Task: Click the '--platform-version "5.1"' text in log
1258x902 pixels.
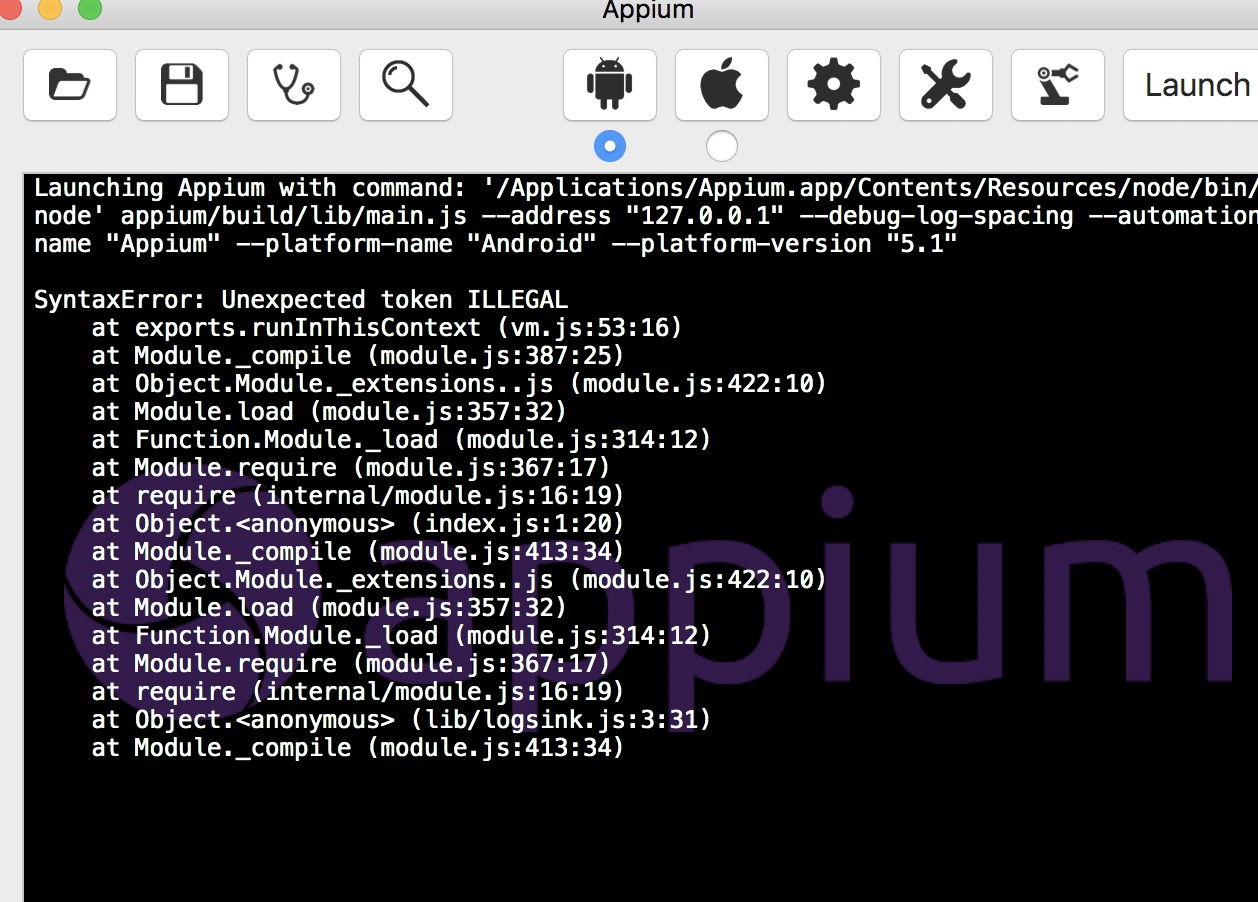Action: (x=785, y=244)
